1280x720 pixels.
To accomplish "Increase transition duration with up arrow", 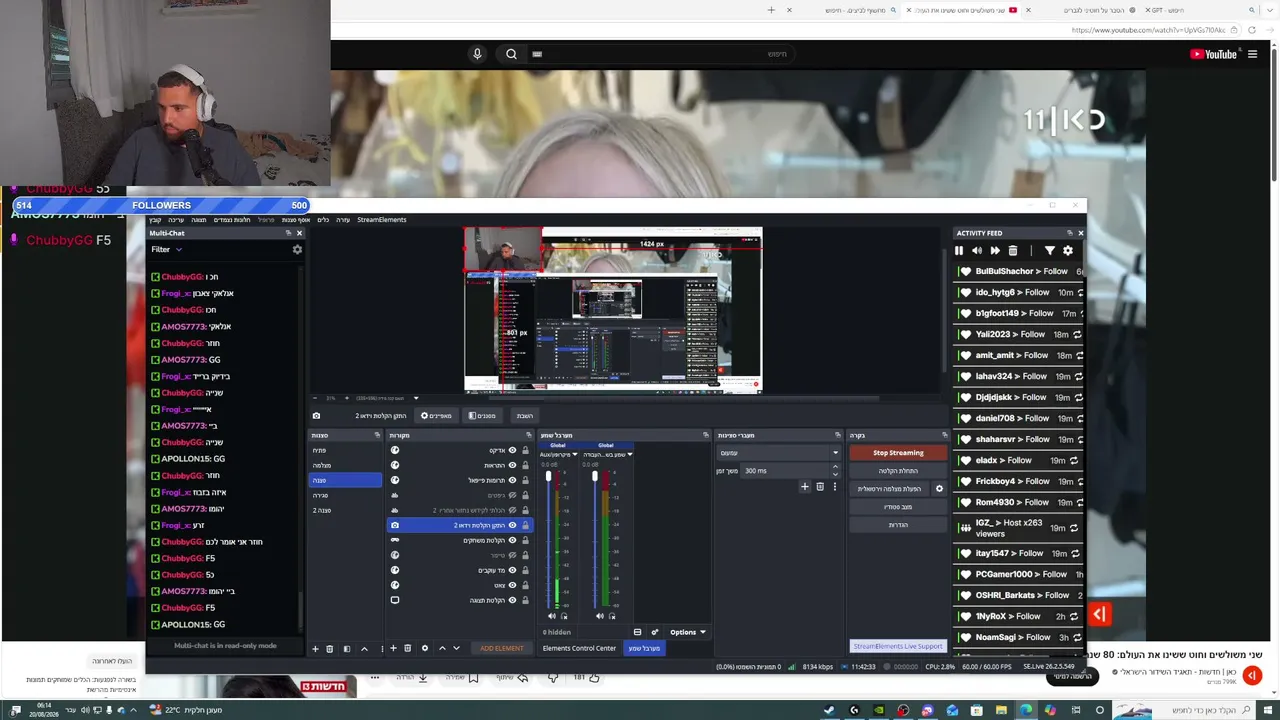I will coord(836,467).
